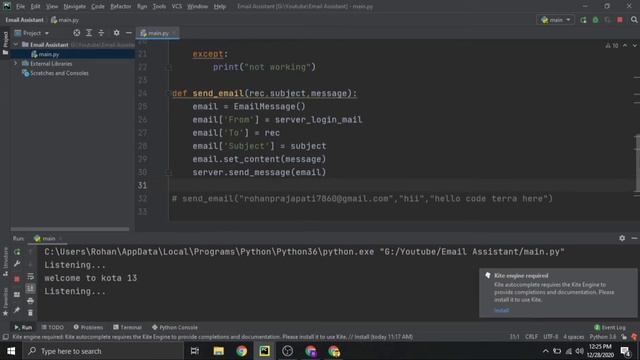Select main.py in the project tree
The image size is (640, 360).
pos(49,54)
